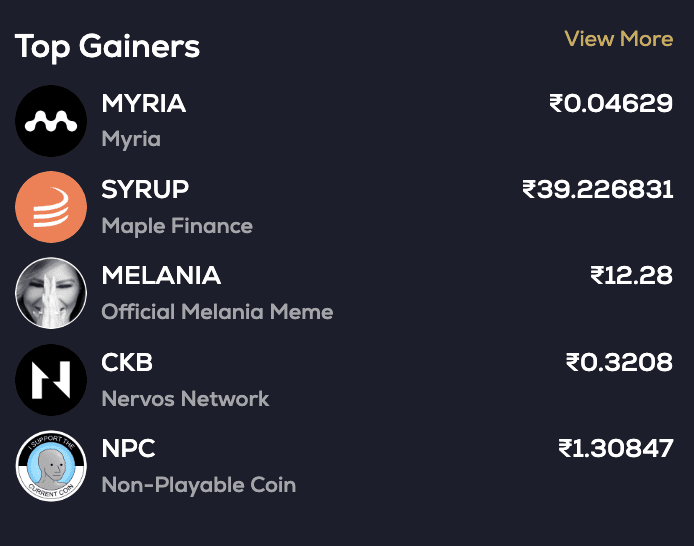The image size is (694, 546).
Task: Click the MELANIA price ₹12.28
Action: pyautogui.click(x=631, y=276)
